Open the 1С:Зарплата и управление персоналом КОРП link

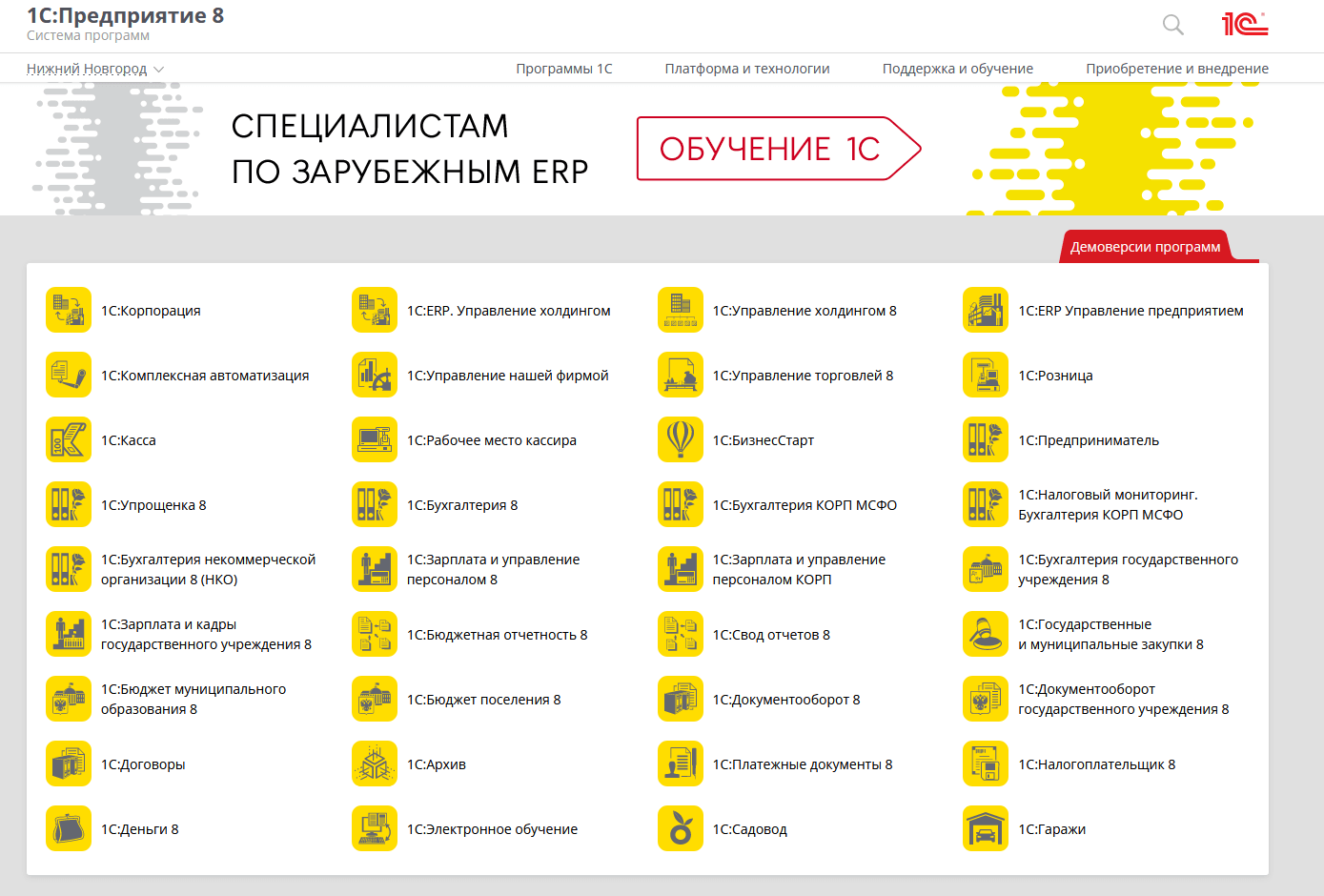pyautogui.click(x=799, y=570)
